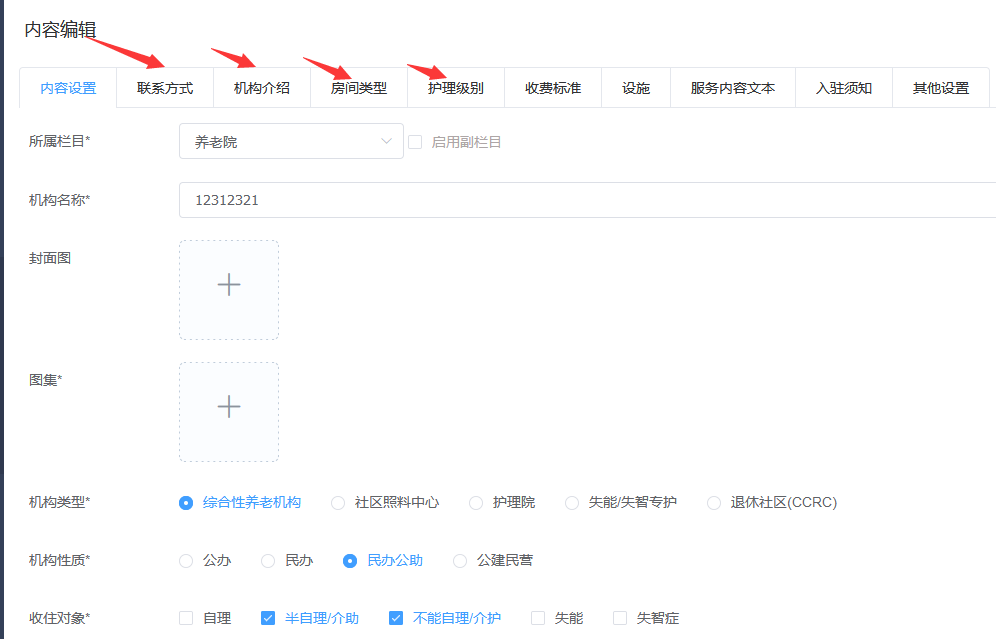Click the 机构名称 input field containing 12312321
996x639 pixels.
tap(588, 200)
